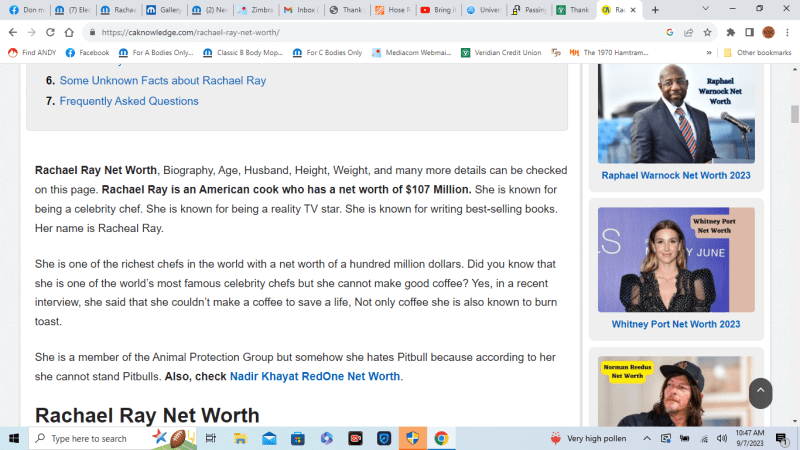The image size is (800, 450).
Task: Open File Explorer from the taskbar
Action: click(x=240, y=438)
